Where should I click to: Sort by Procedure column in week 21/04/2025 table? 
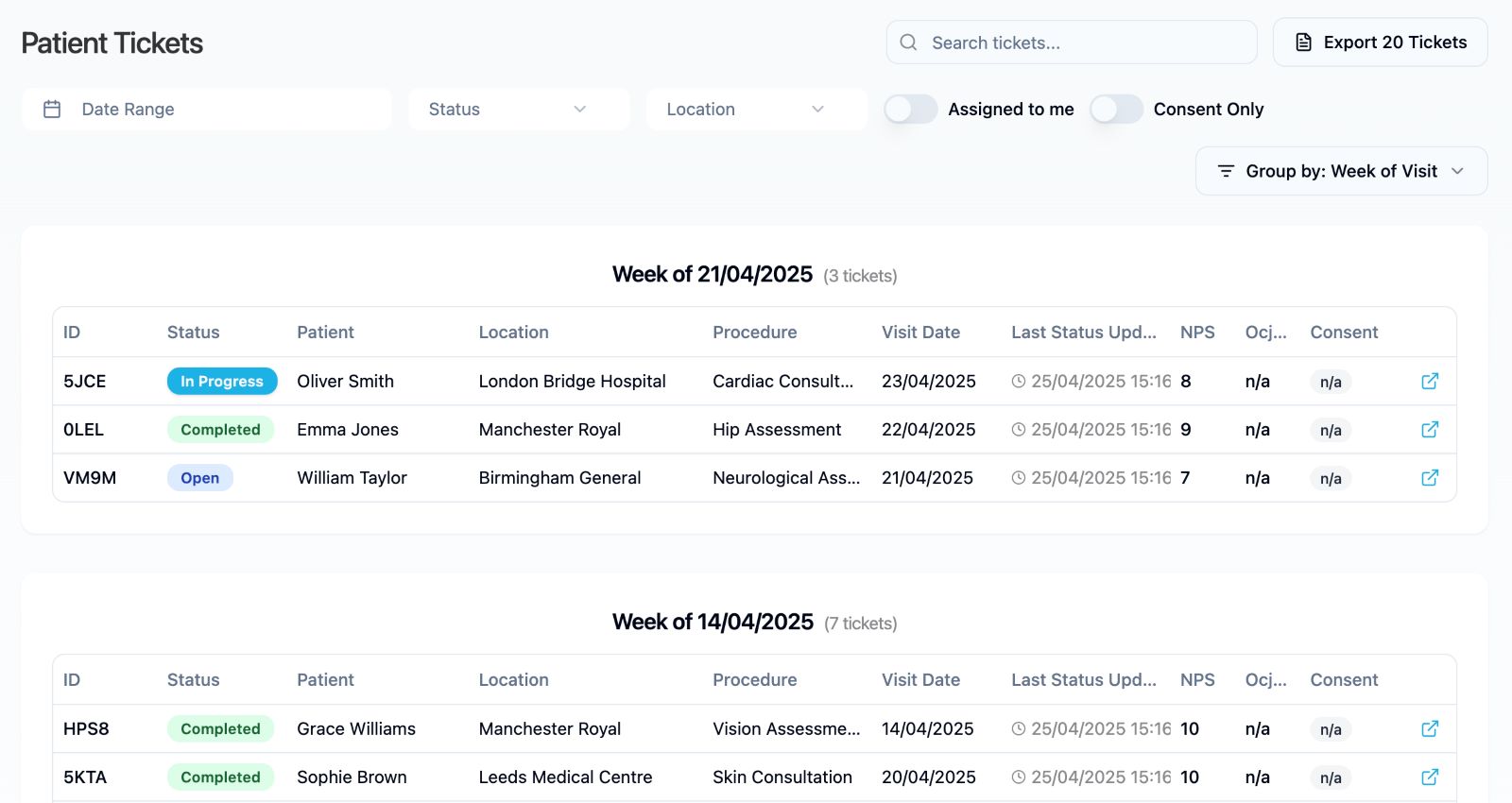(754, 333)
